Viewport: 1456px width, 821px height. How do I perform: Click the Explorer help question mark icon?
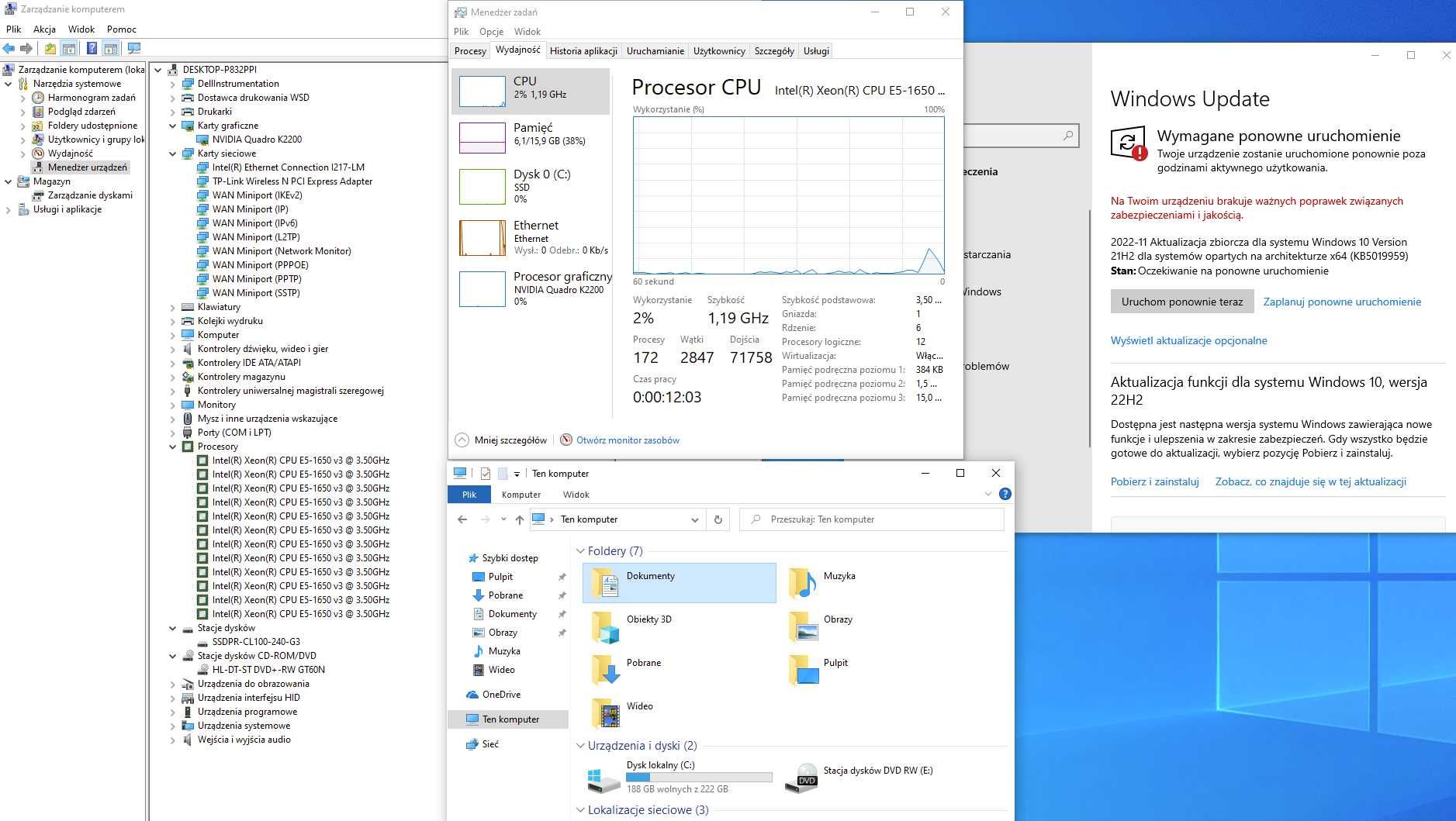[x=1005, y=494]
